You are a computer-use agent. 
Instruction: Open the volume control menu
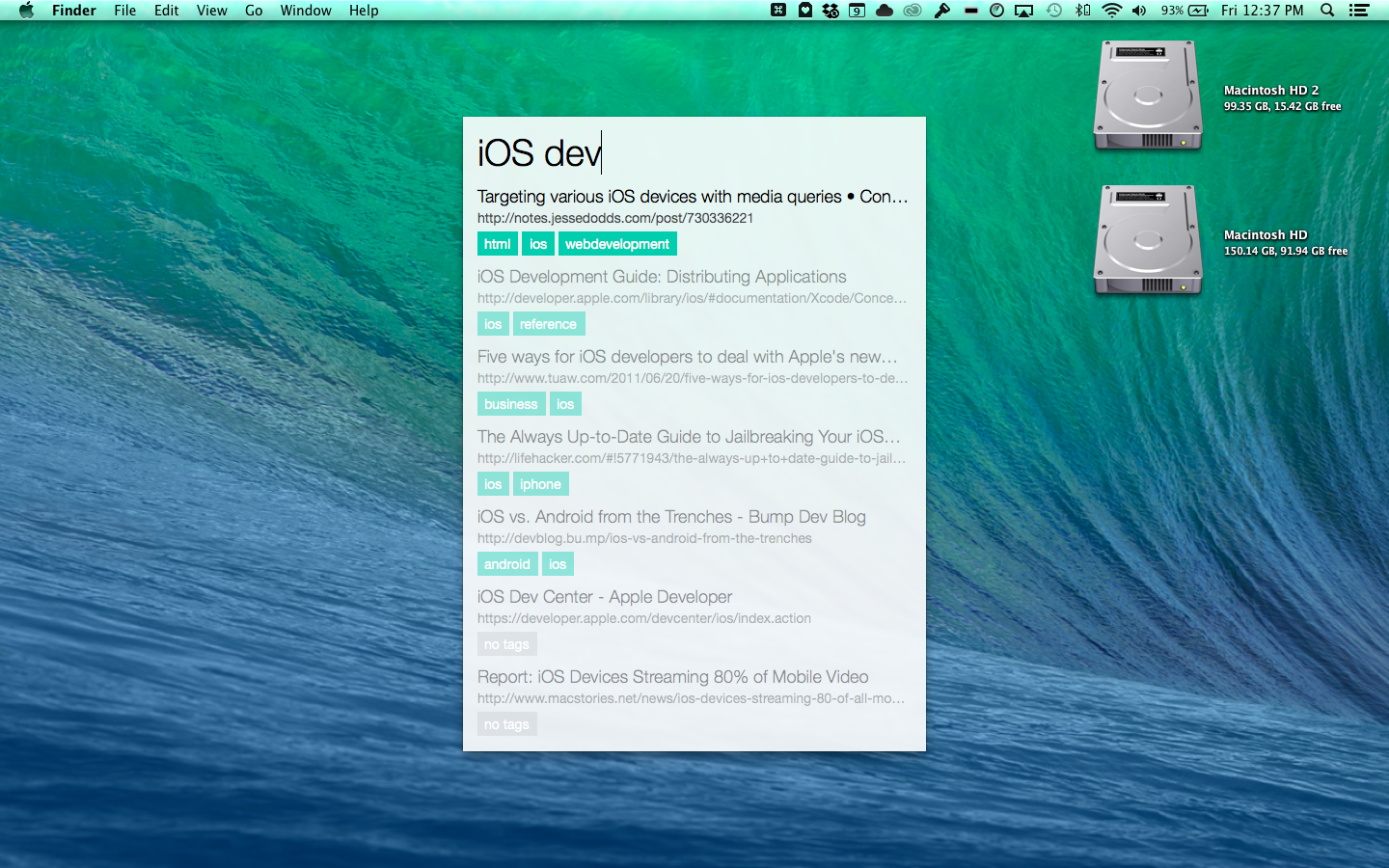[x=1140, y=11]
